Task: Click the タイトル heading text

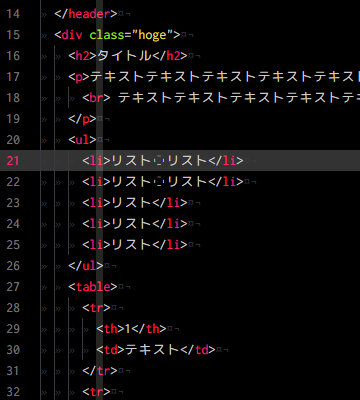Action: [x=124, y=56]
